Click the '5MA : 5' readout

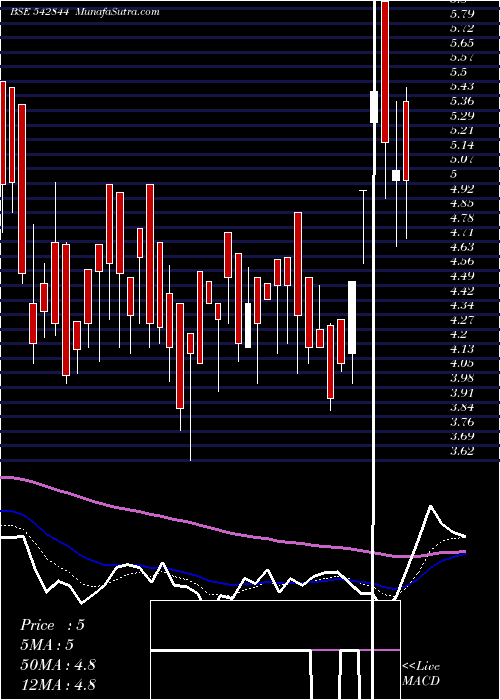pyautogui.click(x=47, y=645)
